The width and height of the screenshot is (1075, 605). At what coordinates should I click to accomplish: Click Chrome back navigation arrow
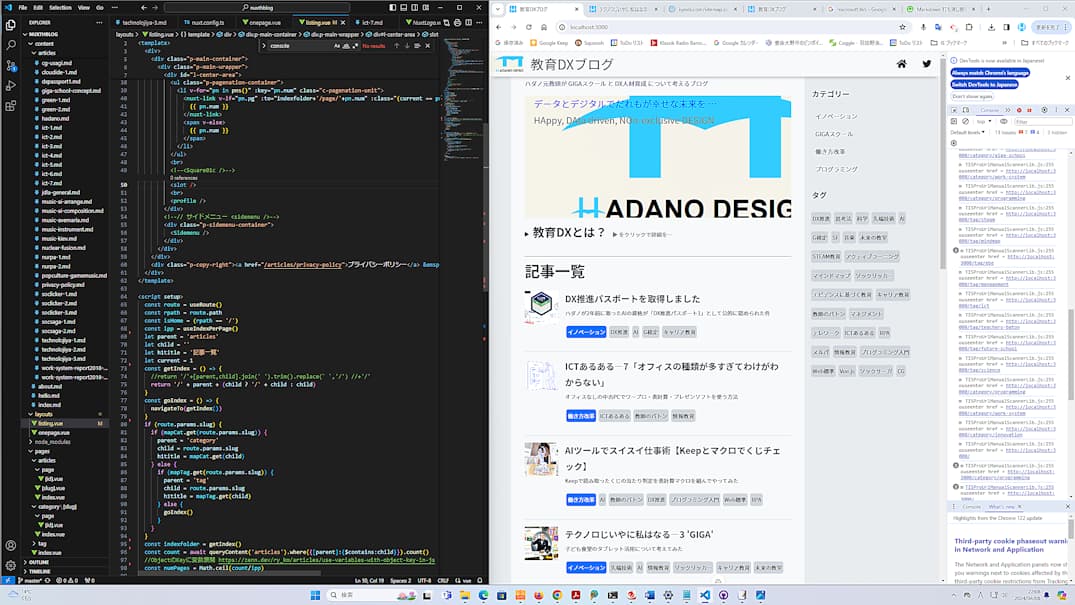tap(498, 27)
